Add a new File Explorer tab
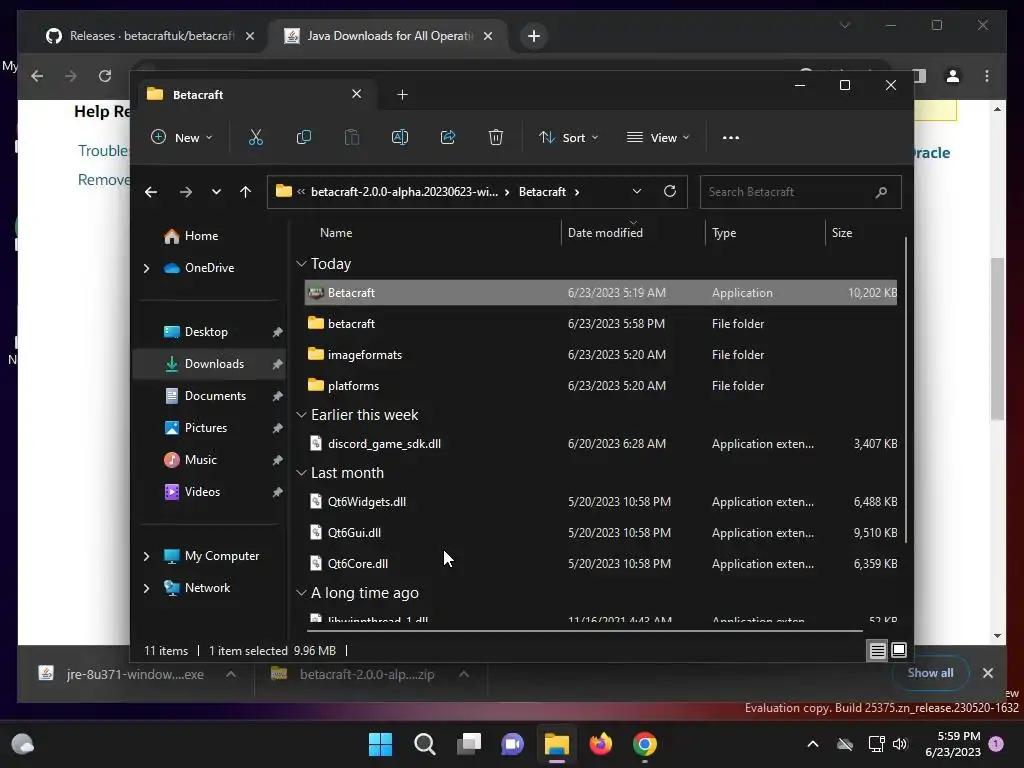Screen dimensions: 1024x768 (402, 95)
